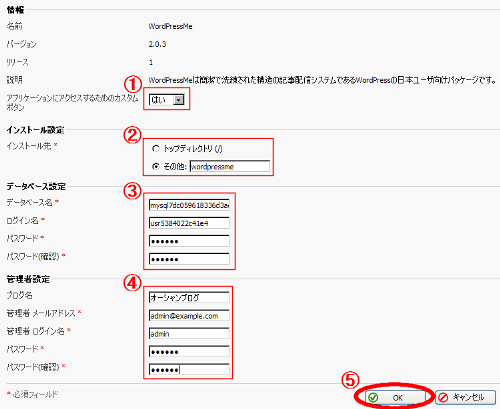500x409 pixels.
Task: Click the その他 label text
Action: pyautogui.click(x=175, y=166)
